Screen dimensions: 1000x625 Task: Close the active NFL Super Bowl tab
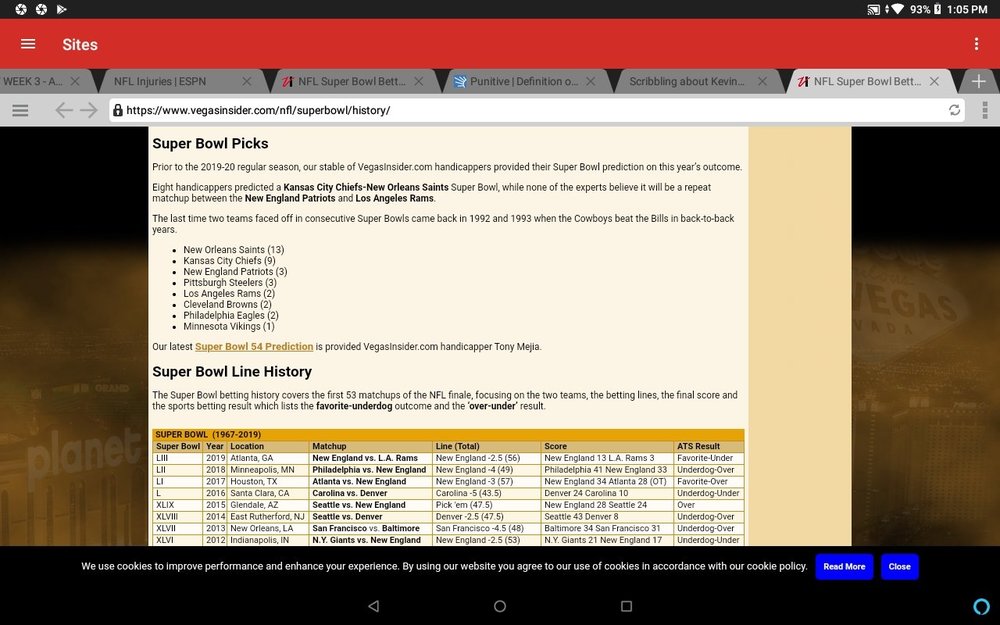(x=934, y=82)
